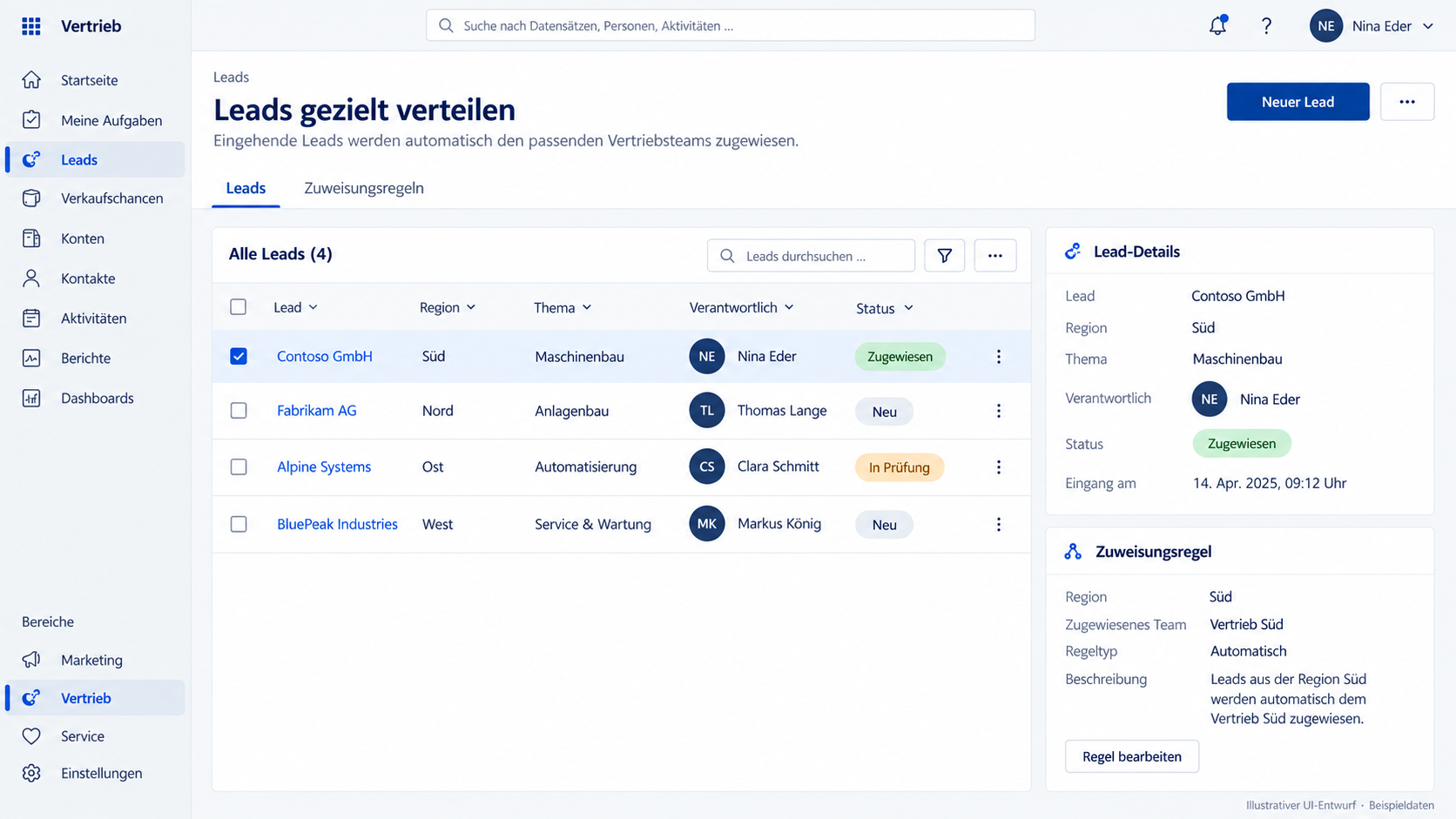Click the Neuer Lead button

coord(1298,102)
